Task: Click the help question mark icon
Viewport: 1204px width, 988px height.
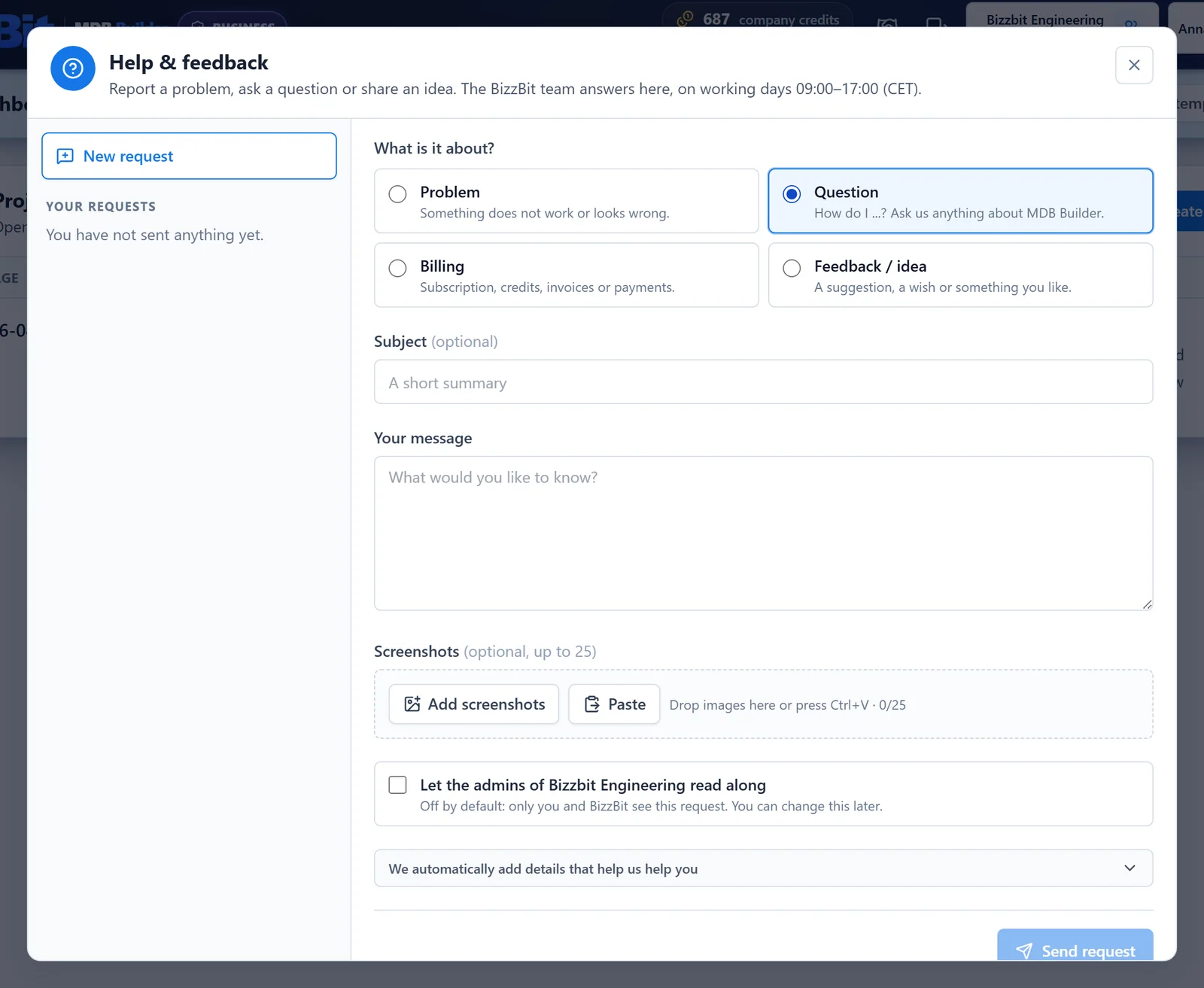Action: (73, 68)
